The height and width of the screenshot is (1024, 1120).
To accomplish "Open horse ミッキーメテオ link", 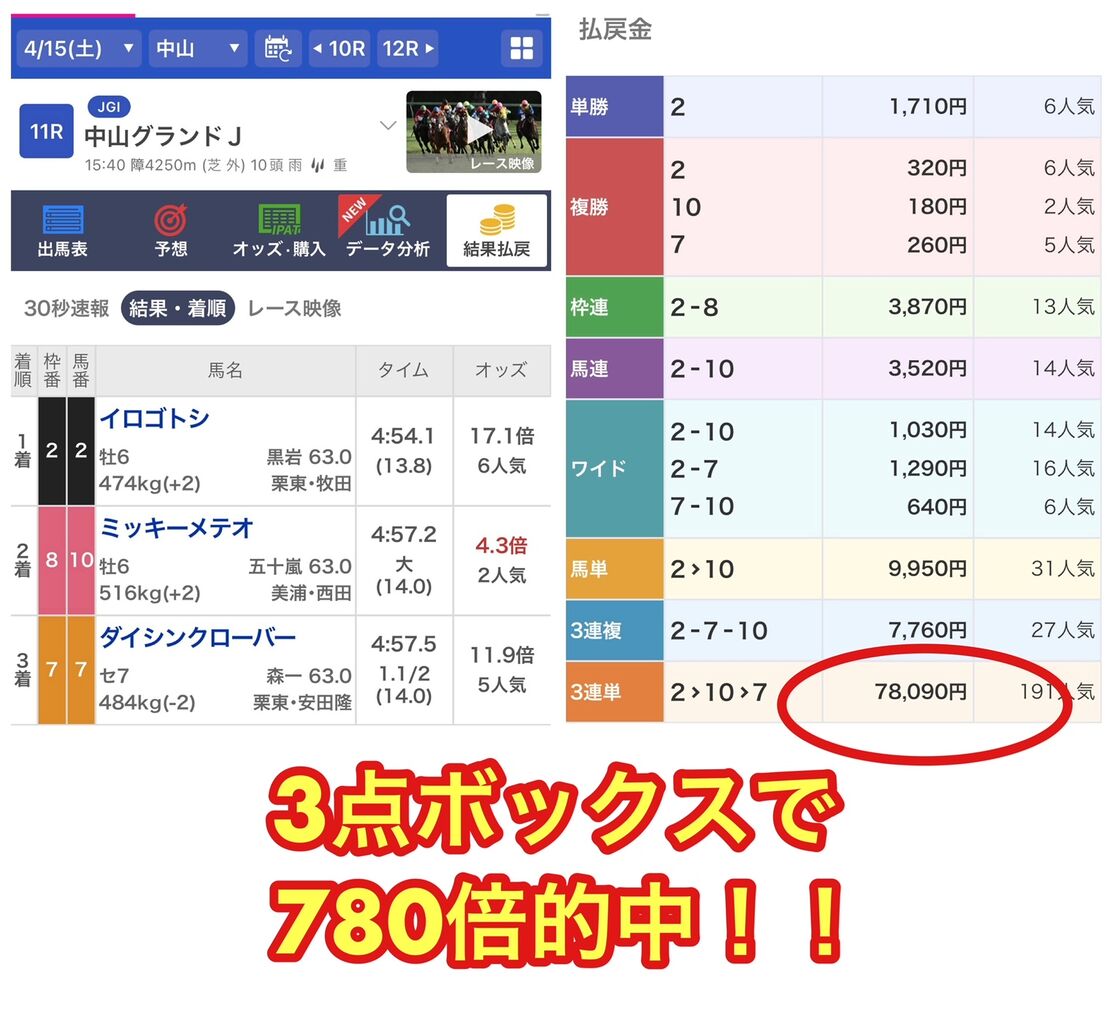I will pos(176,528).
